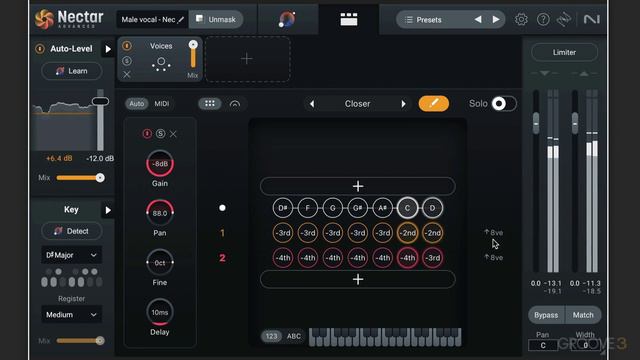Toggle voice 2 octave up 8ve
Image resolution: width=640 pixels, height=360 pixels.
pyautogui.click(x=493, y=258)
